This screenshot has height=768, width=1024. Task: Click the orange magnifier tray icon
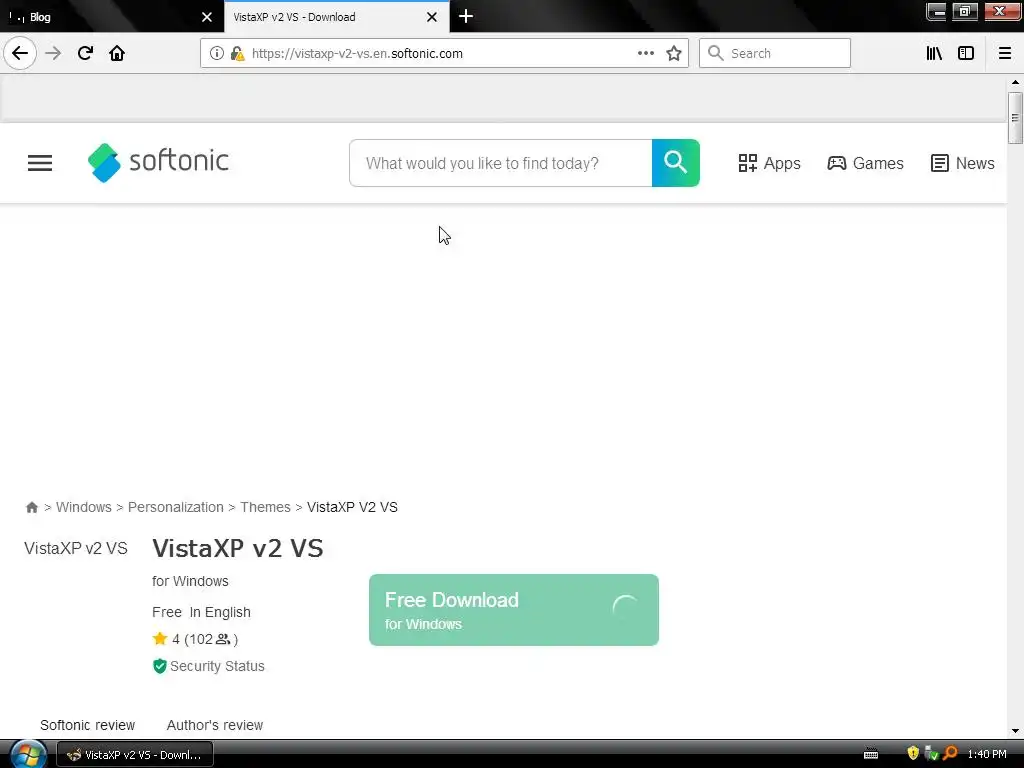coord(950,754)
